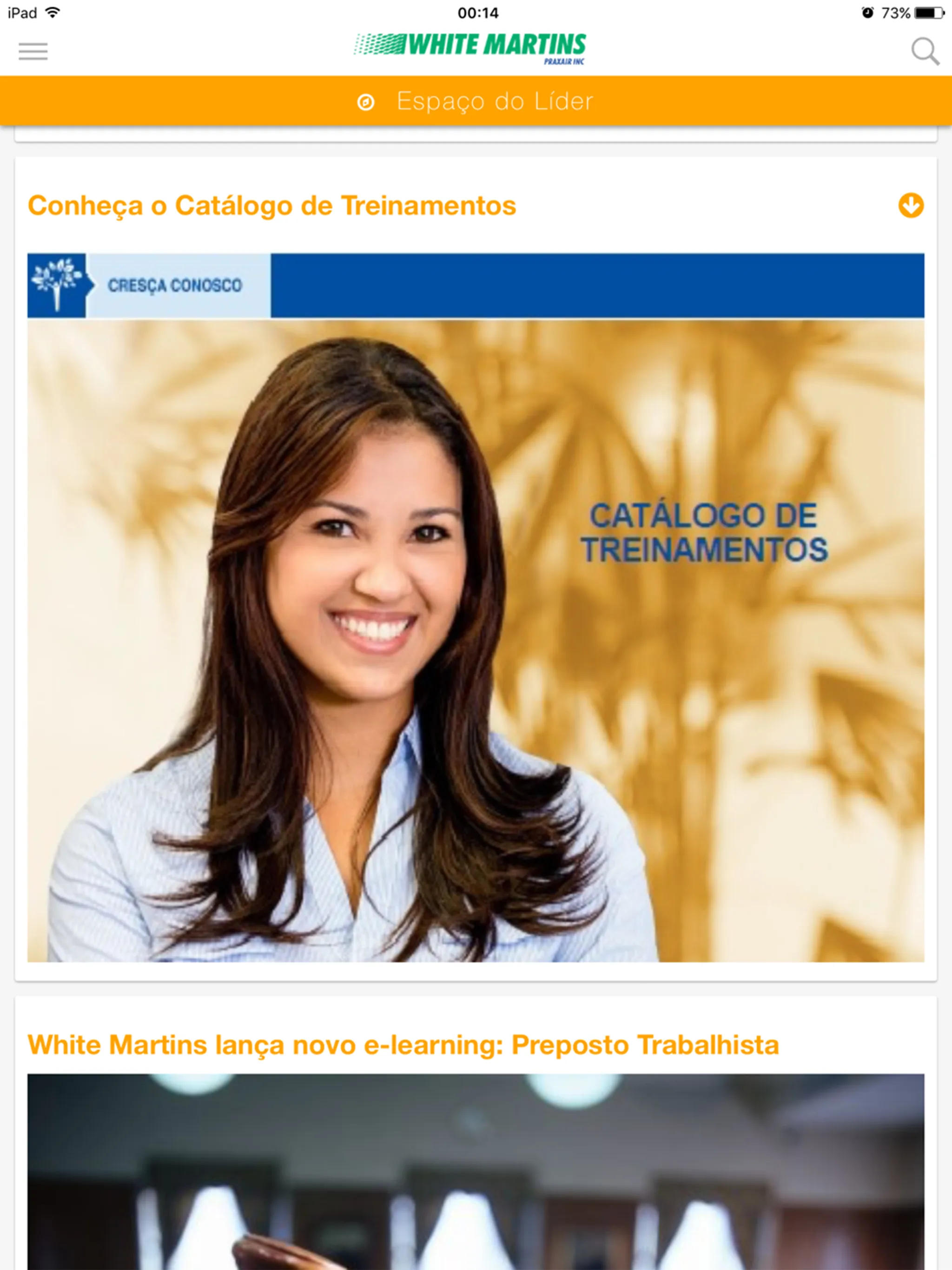Expand the Catálogo de Treinamentos section

click(910, 204)
